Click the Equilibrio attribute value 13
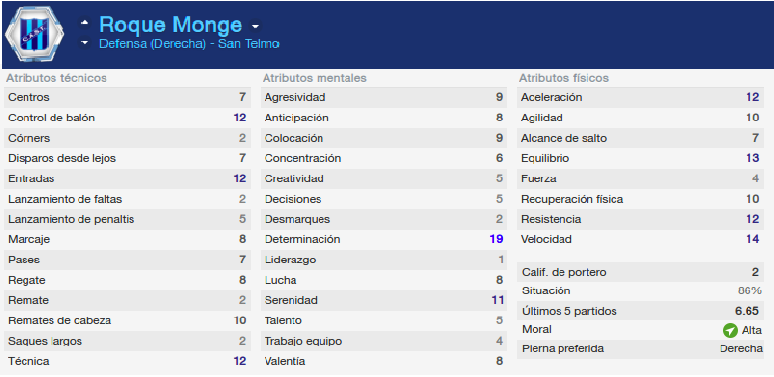 coord(752,158)
